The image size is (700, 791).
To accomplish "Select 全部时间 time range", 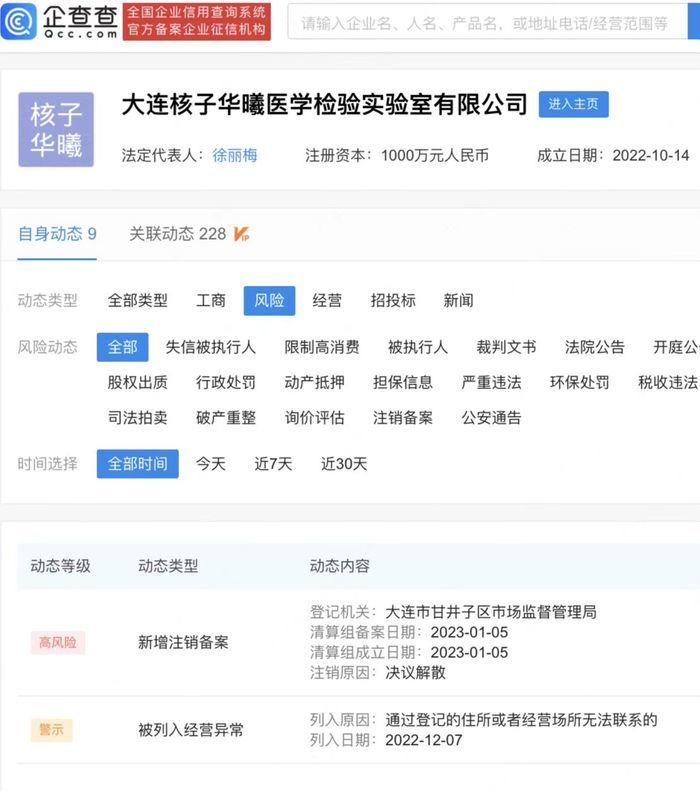I will (x=138, y=464).
